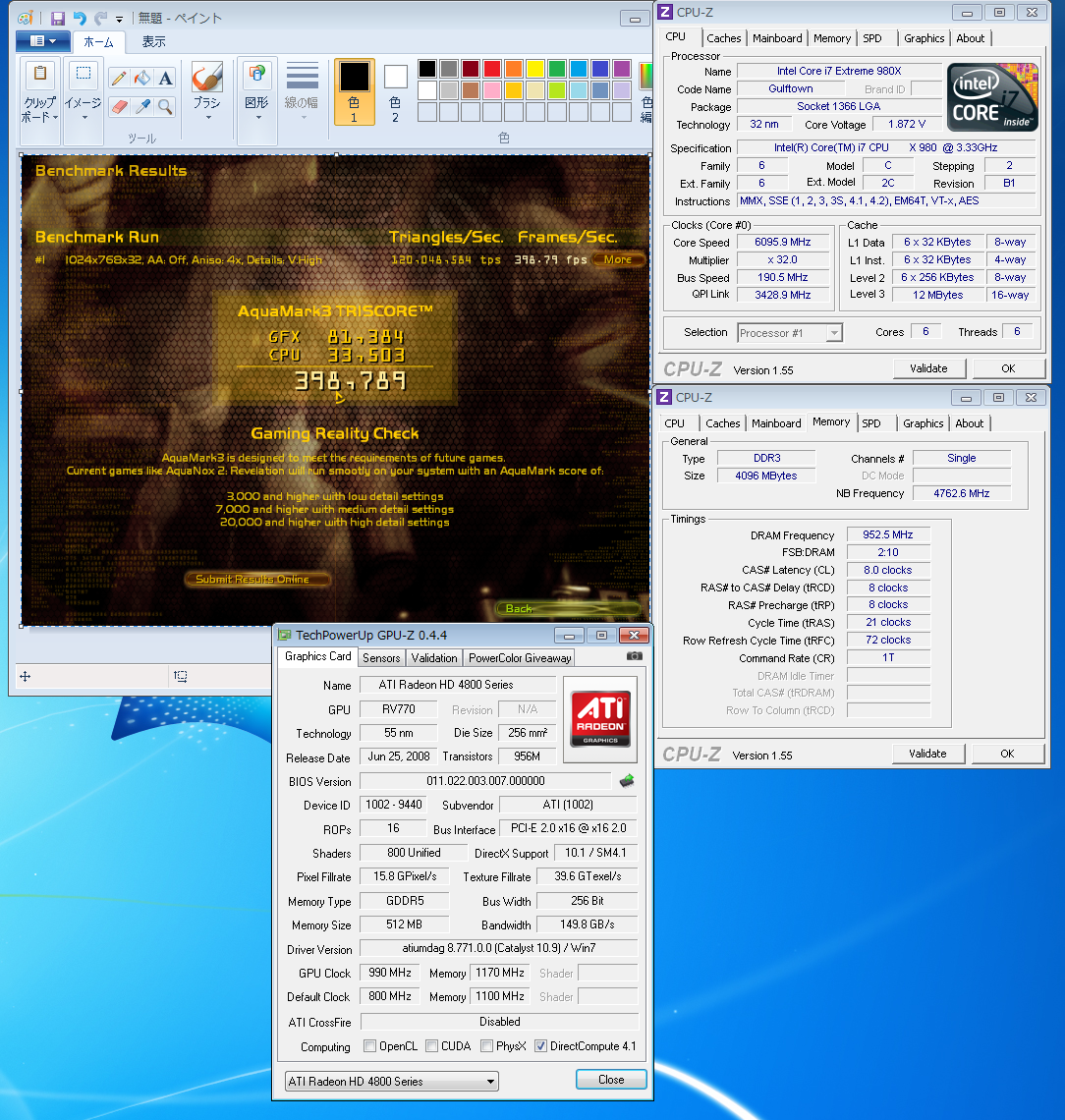
Task: Toggle the PhysX checkbox in GPU-Z
Action: (x=487, y=1045)
